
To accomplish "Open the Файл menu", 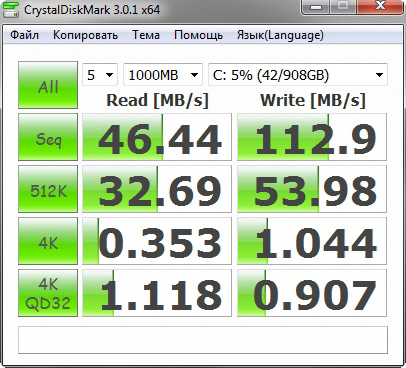I will point(24,35).
